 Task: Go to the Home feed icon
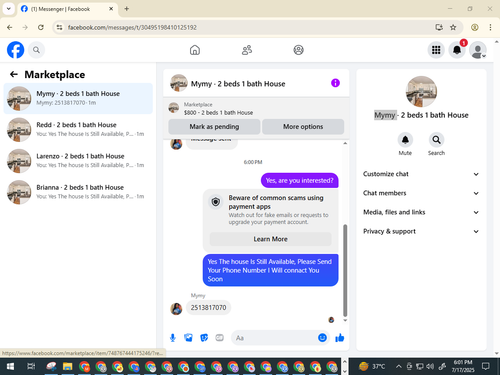(x=195, y=50)
